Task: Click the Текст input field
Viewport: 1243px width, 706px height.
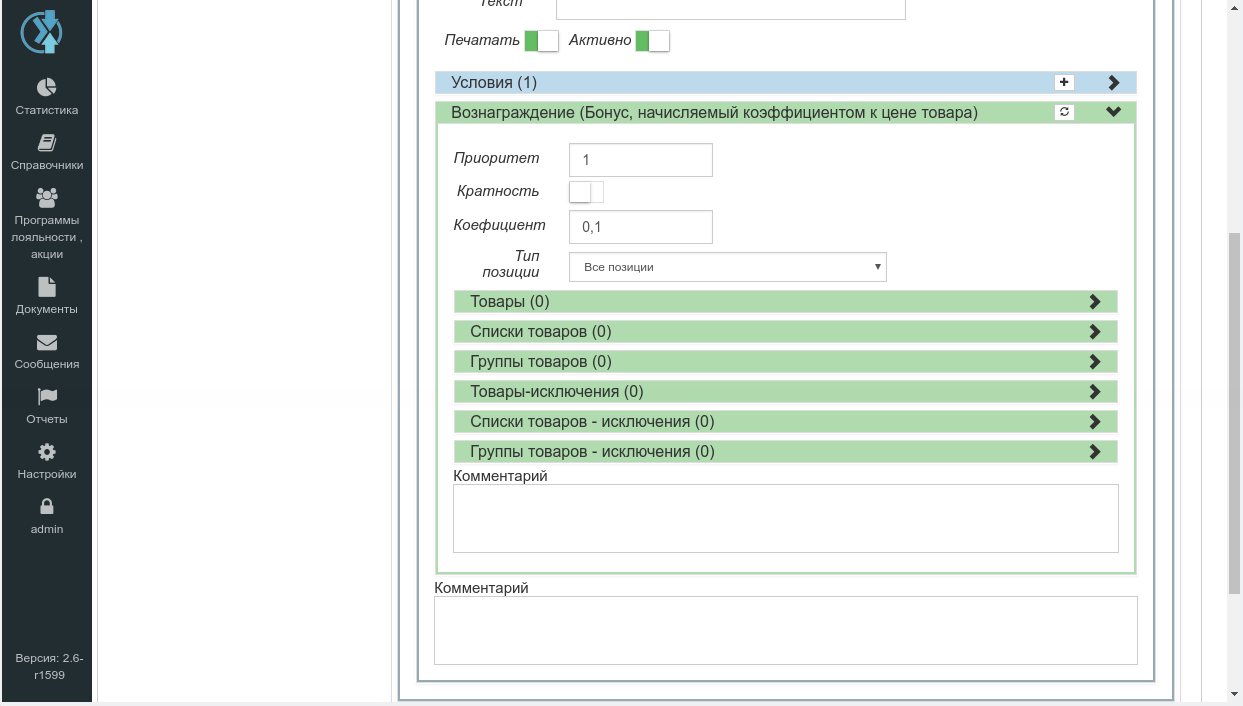Action: tap(731, 9)
